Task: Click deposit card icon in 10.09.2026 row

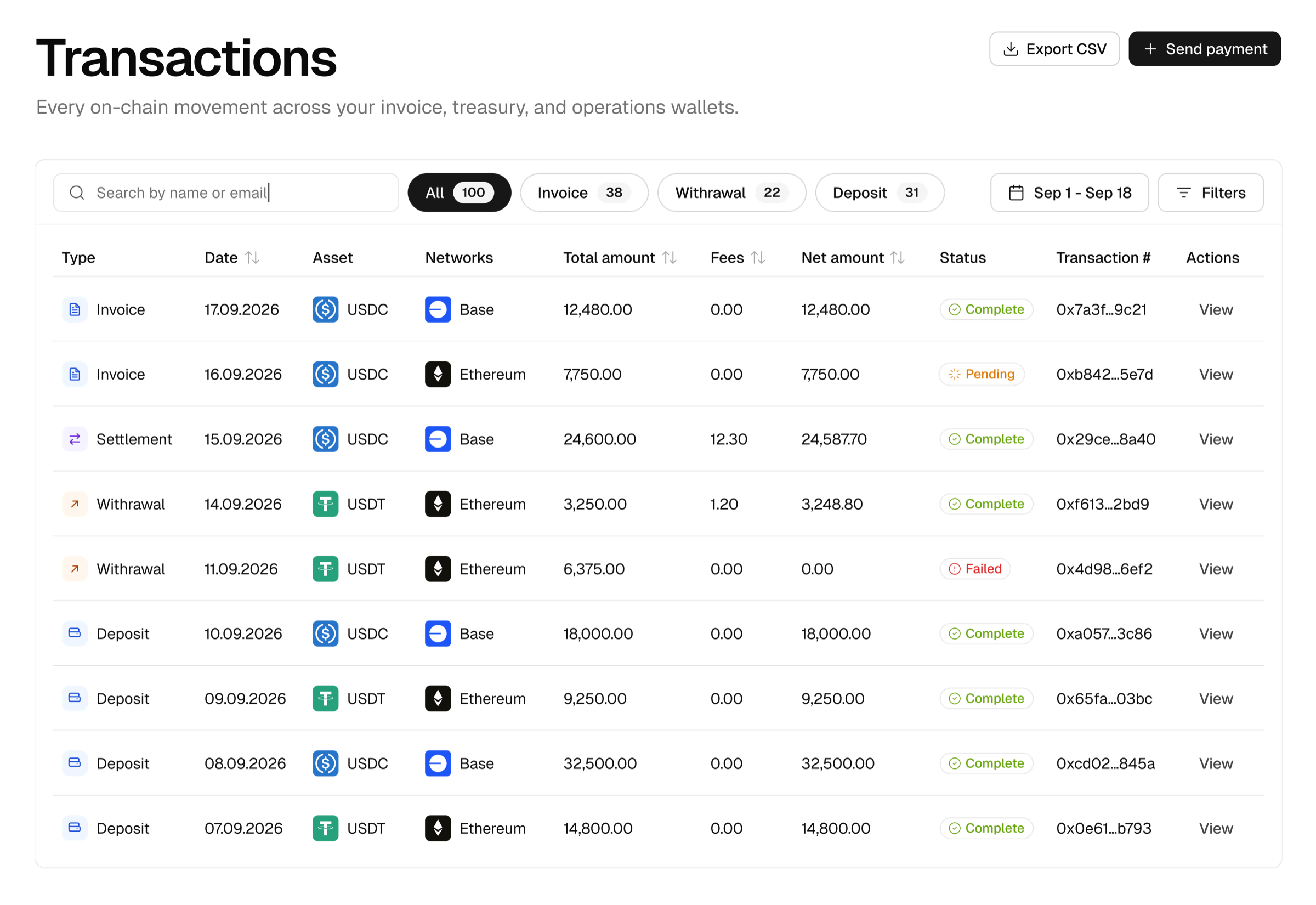Action: pos(75,633)
